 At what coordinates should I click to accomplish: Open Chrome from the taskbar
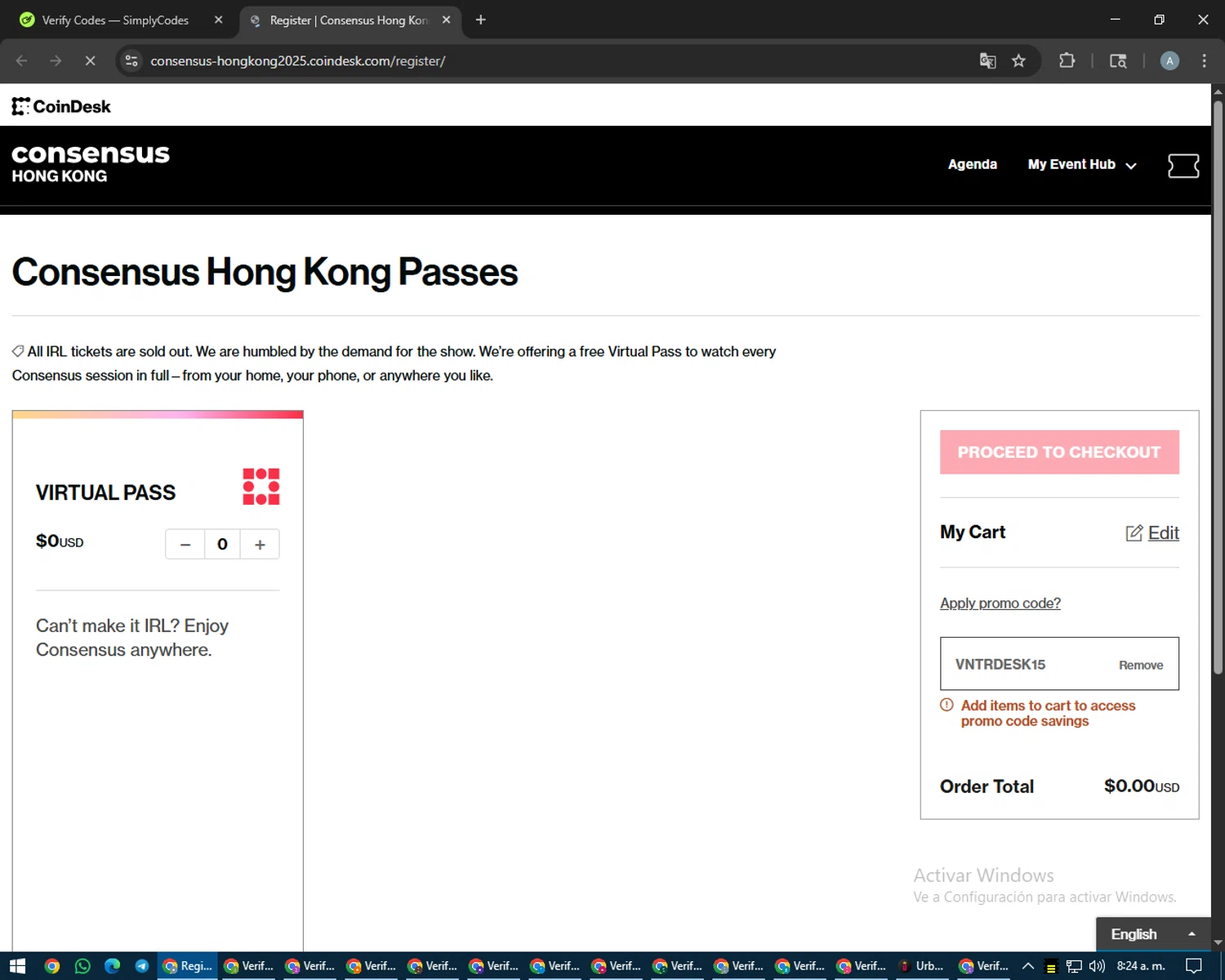(52, 966)
